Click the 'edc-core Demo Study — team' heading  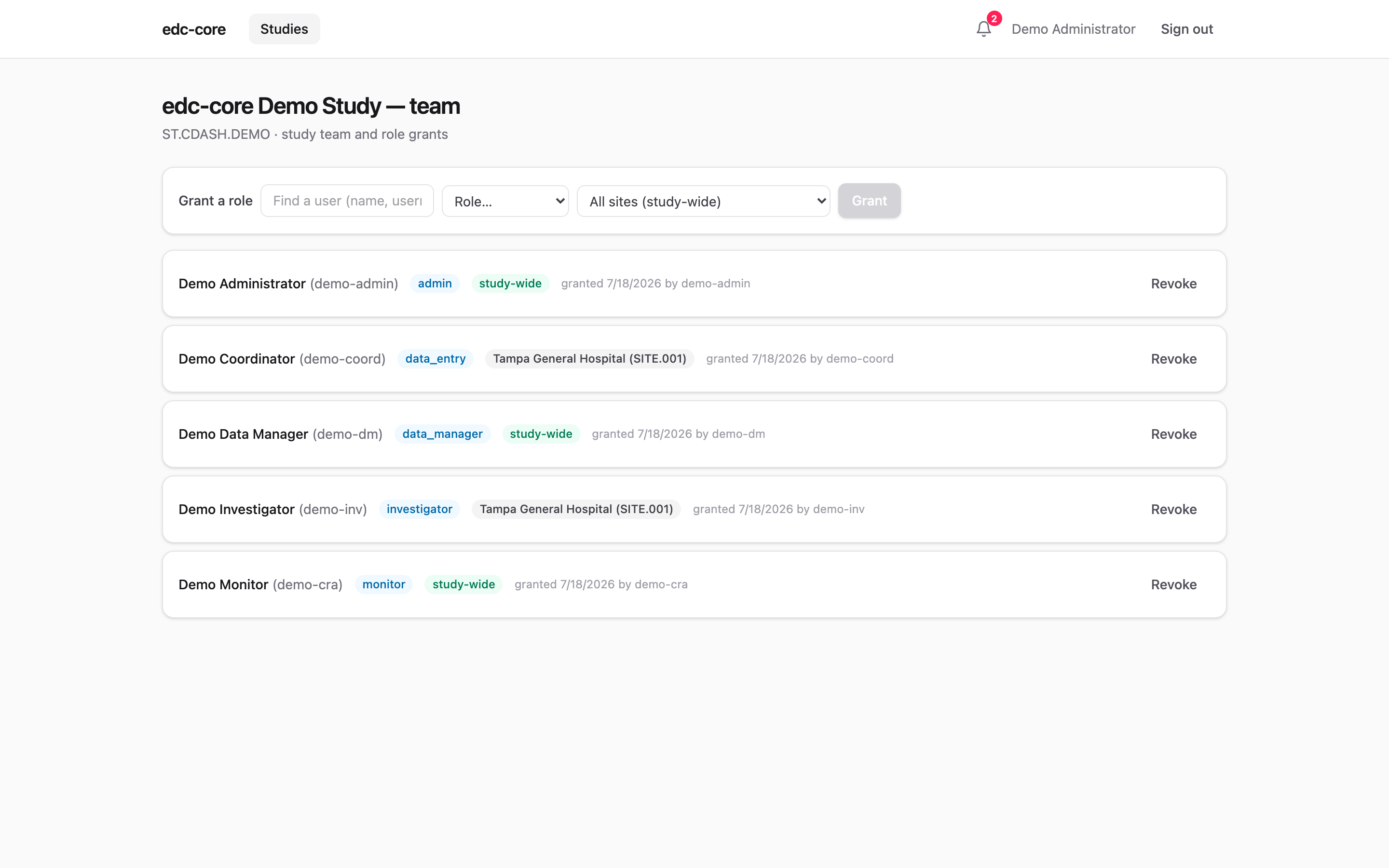pos(311,106)
